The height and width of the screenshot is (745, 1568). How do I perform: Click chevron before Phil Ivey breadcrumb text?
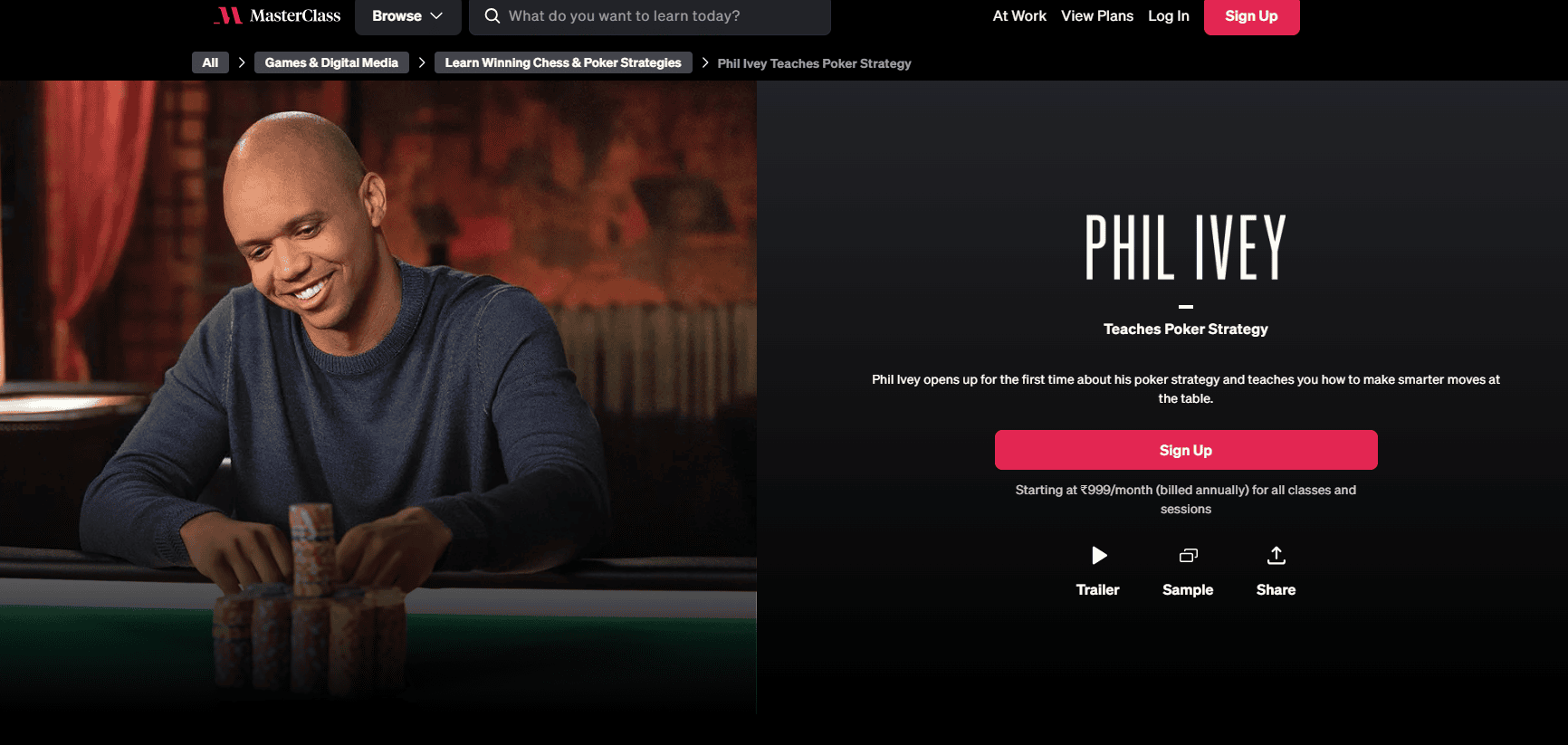pos(705,62)
